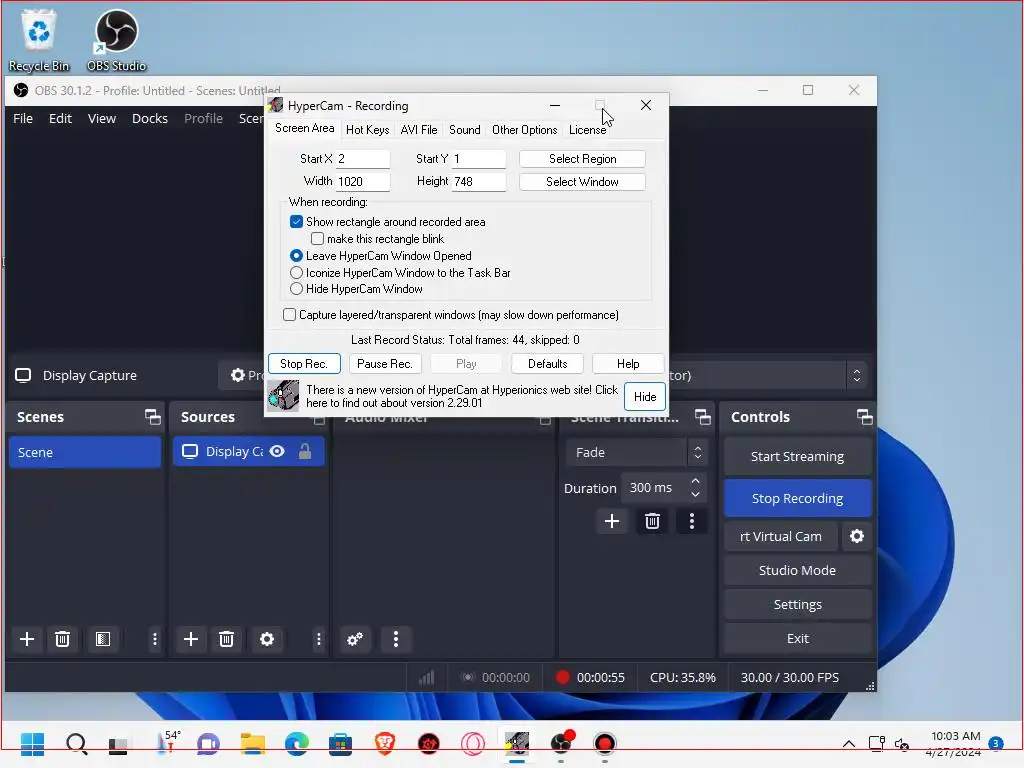This screenshot has height=768, width=1024.
Task: Open the Audio Mixer three-dot menu
Action: click(x=395, y=639)
